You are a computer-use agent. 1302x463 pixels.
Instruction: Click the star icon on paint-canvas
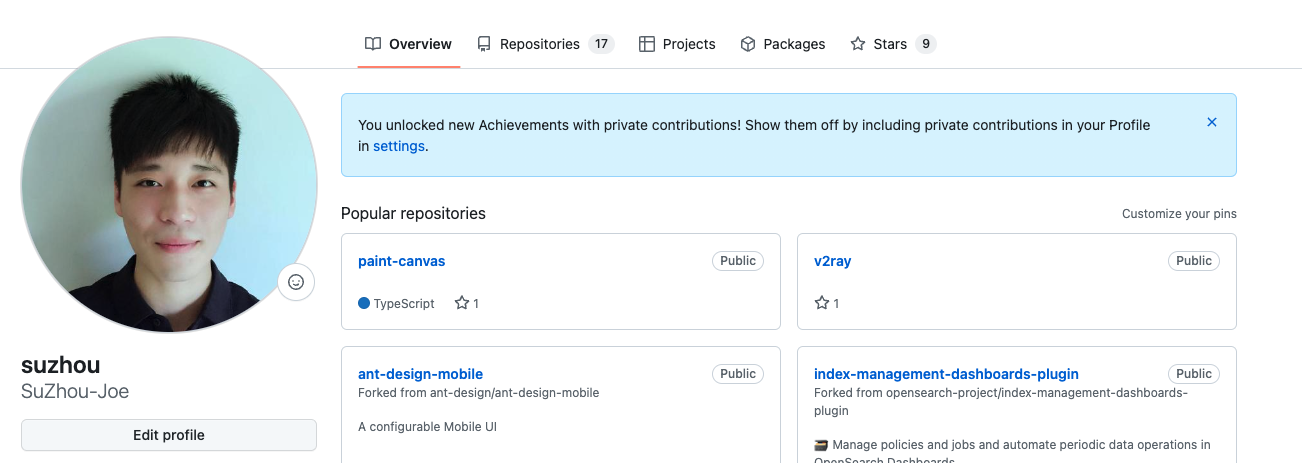coord(462,303)
